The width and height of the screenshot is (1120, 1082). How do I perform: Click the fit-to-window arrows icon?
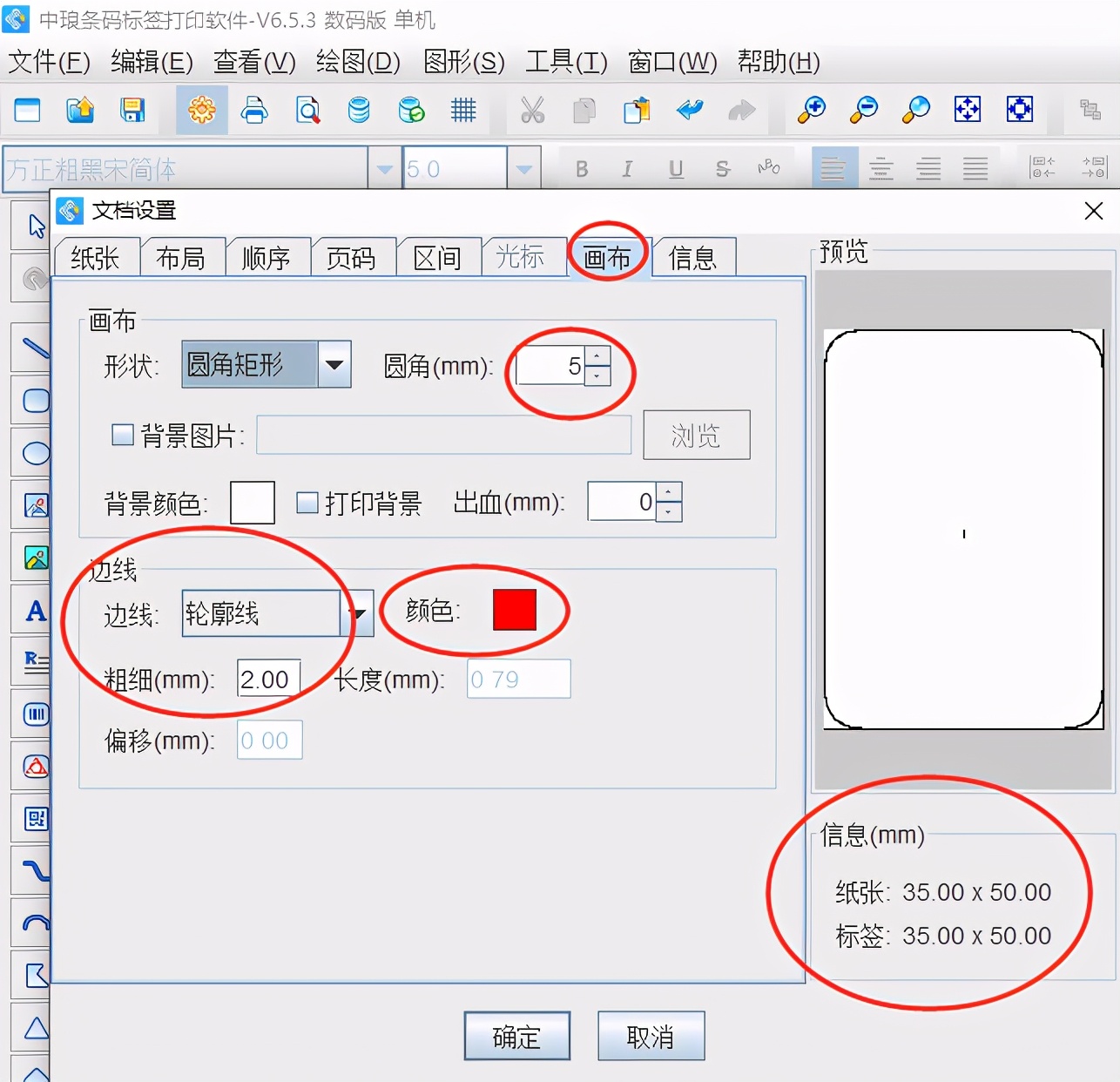(x=968, y=110)
